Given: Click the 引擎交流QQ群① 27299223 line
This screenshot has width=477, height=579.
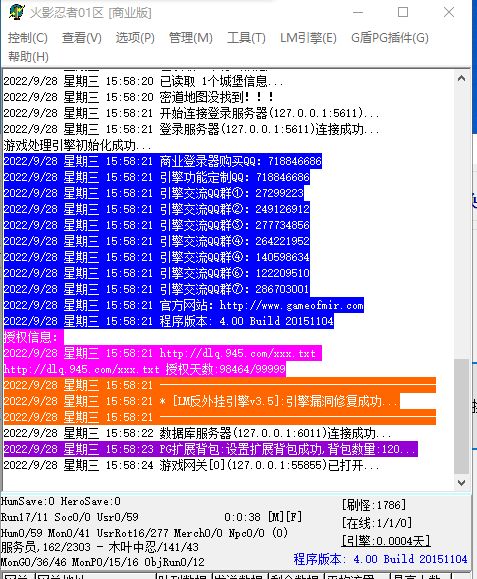Looking at the screenshot, I should click(154, 193).
